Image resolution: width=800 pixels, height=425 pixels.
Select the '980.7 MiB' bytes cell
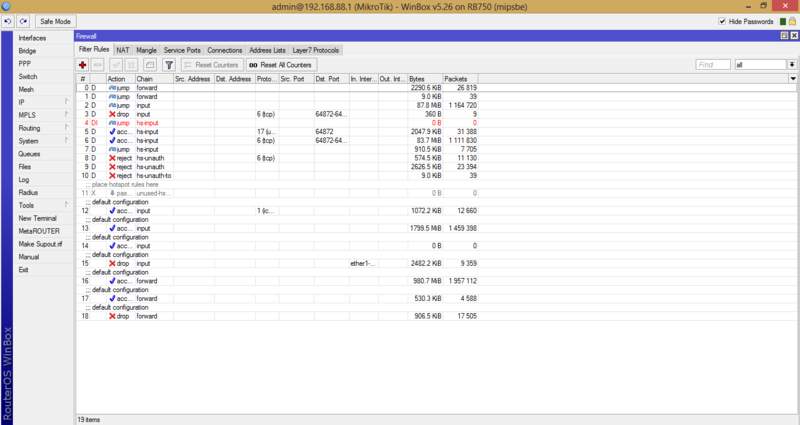click(424, 281)
